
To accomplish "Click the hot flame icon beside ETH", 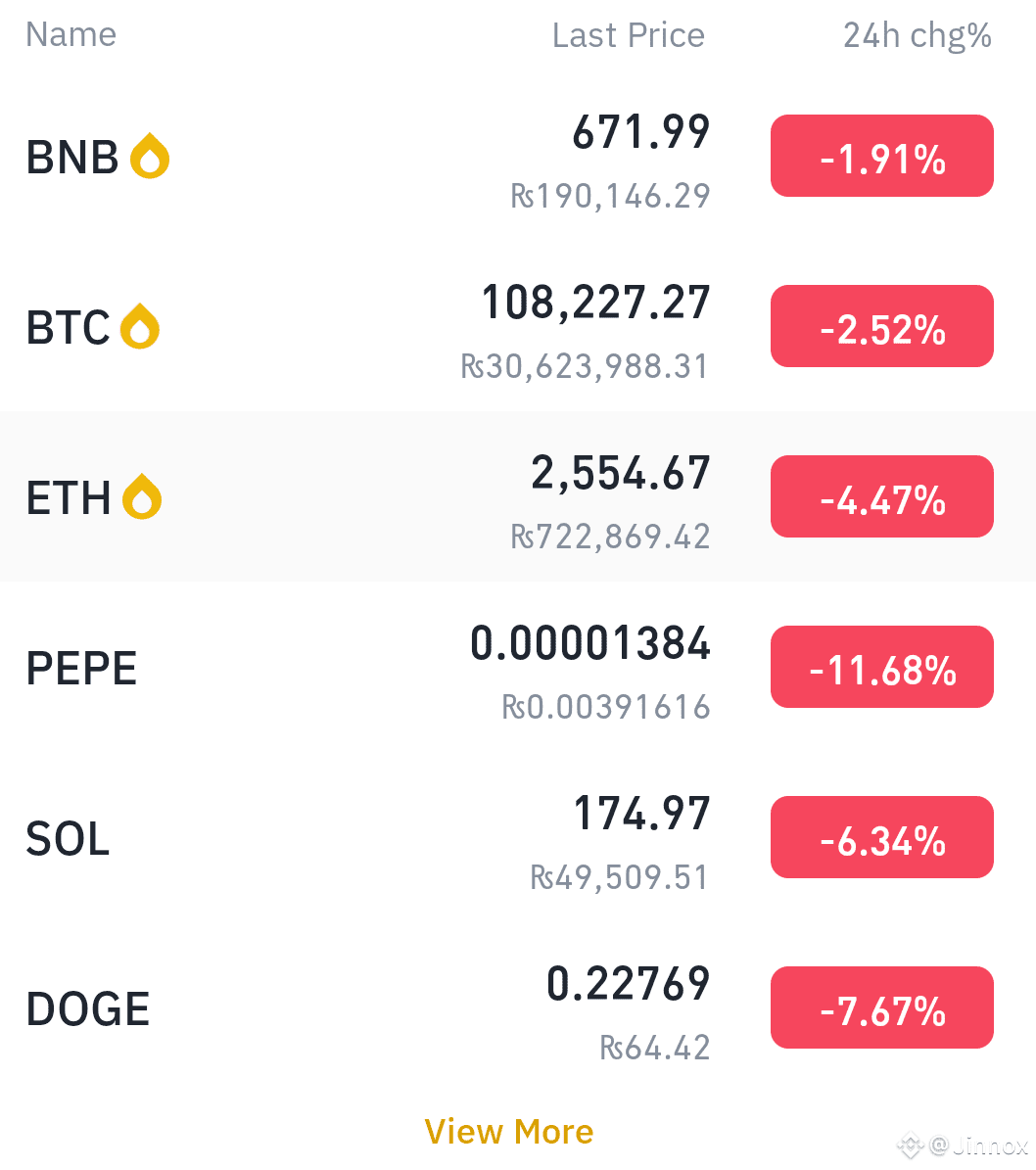I will [x=142, y=496].
